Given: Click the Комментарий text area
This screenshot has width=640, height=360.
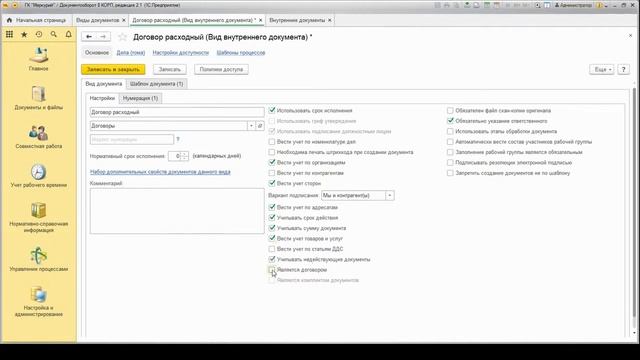Looking at the screenshot, I should tap(177, 211).
